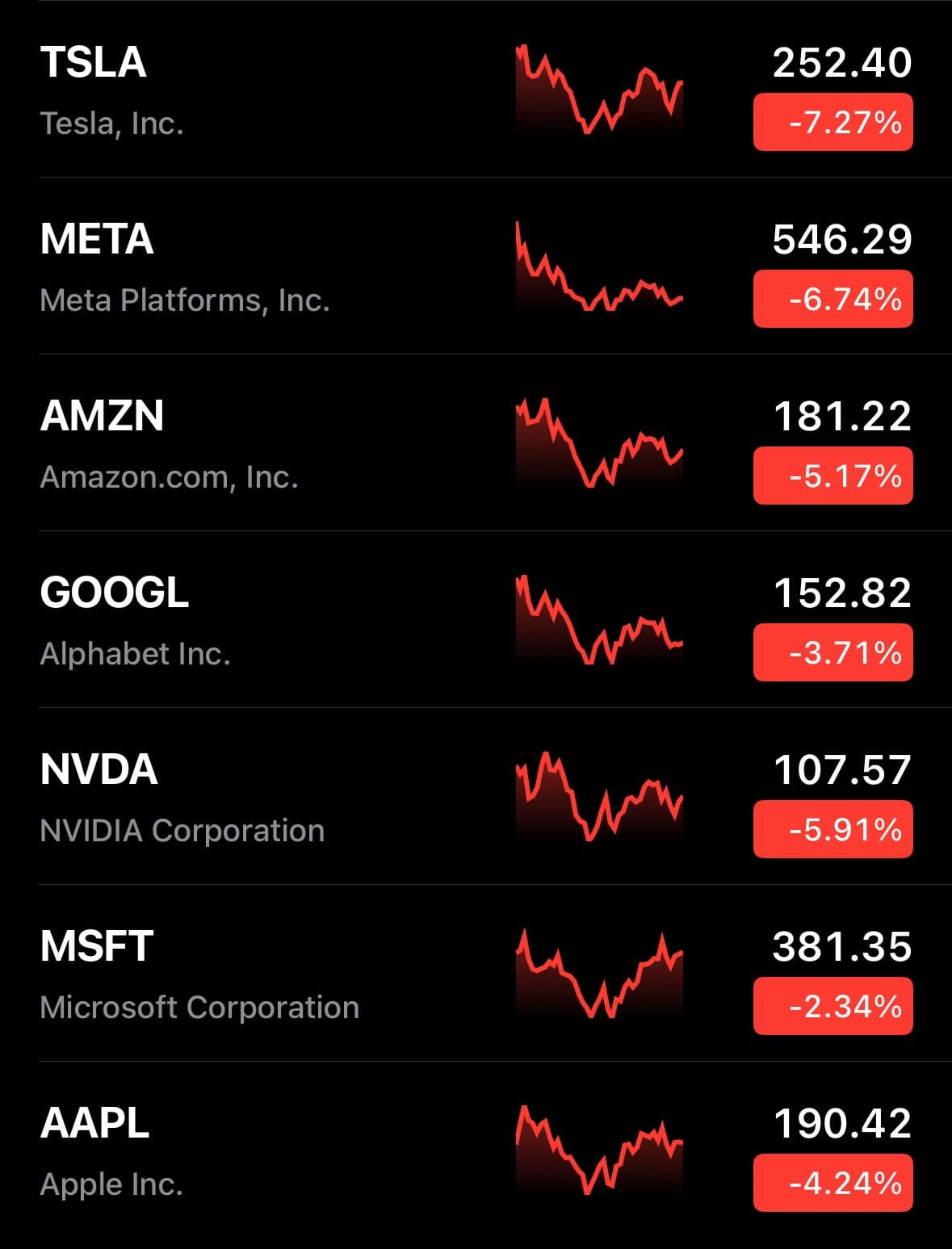
Task: Open the NVIDIA Corporation company name
Action: pos(182,830)
